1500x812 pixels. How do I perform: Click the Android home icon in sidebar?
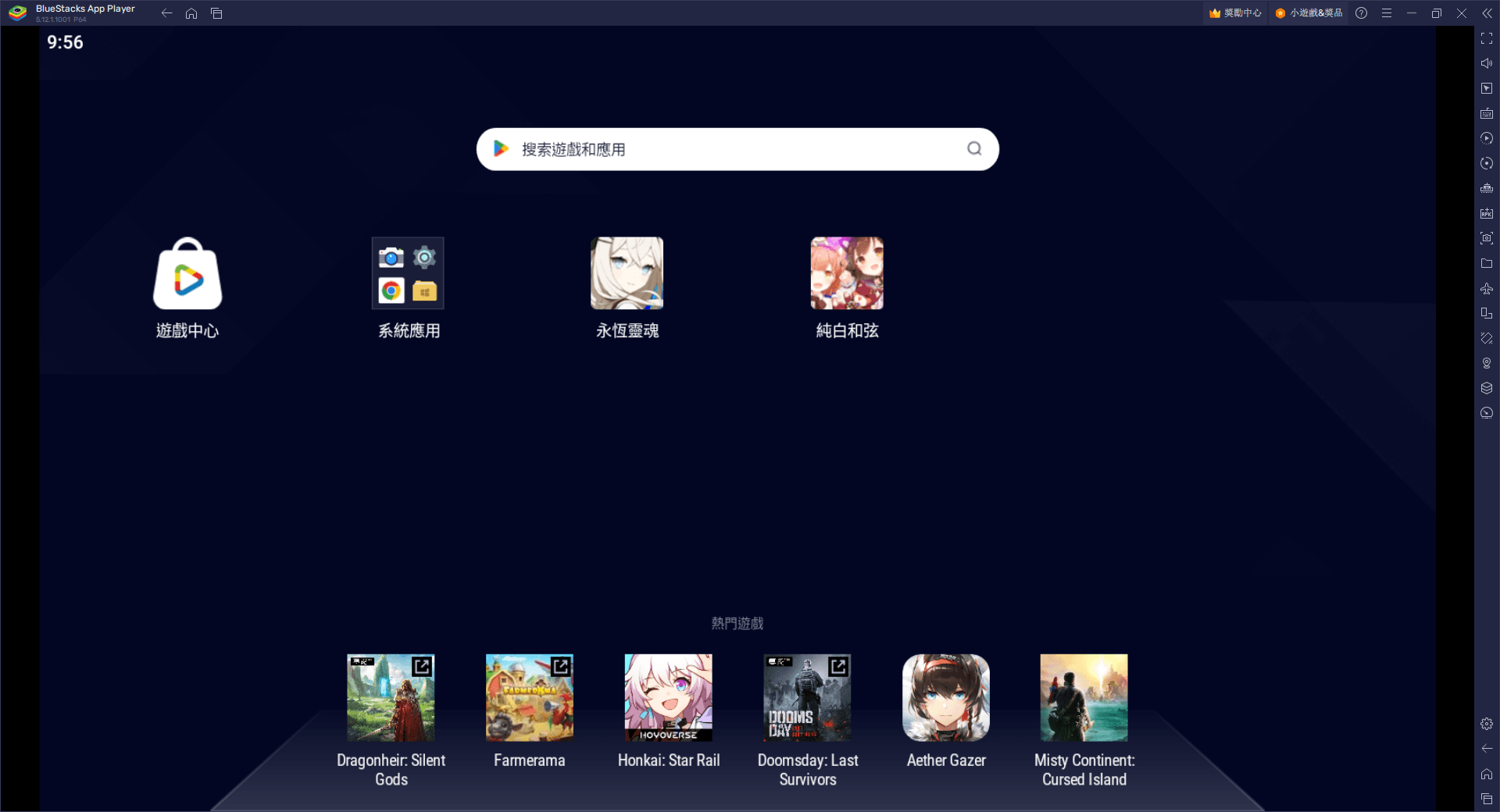1487,774
